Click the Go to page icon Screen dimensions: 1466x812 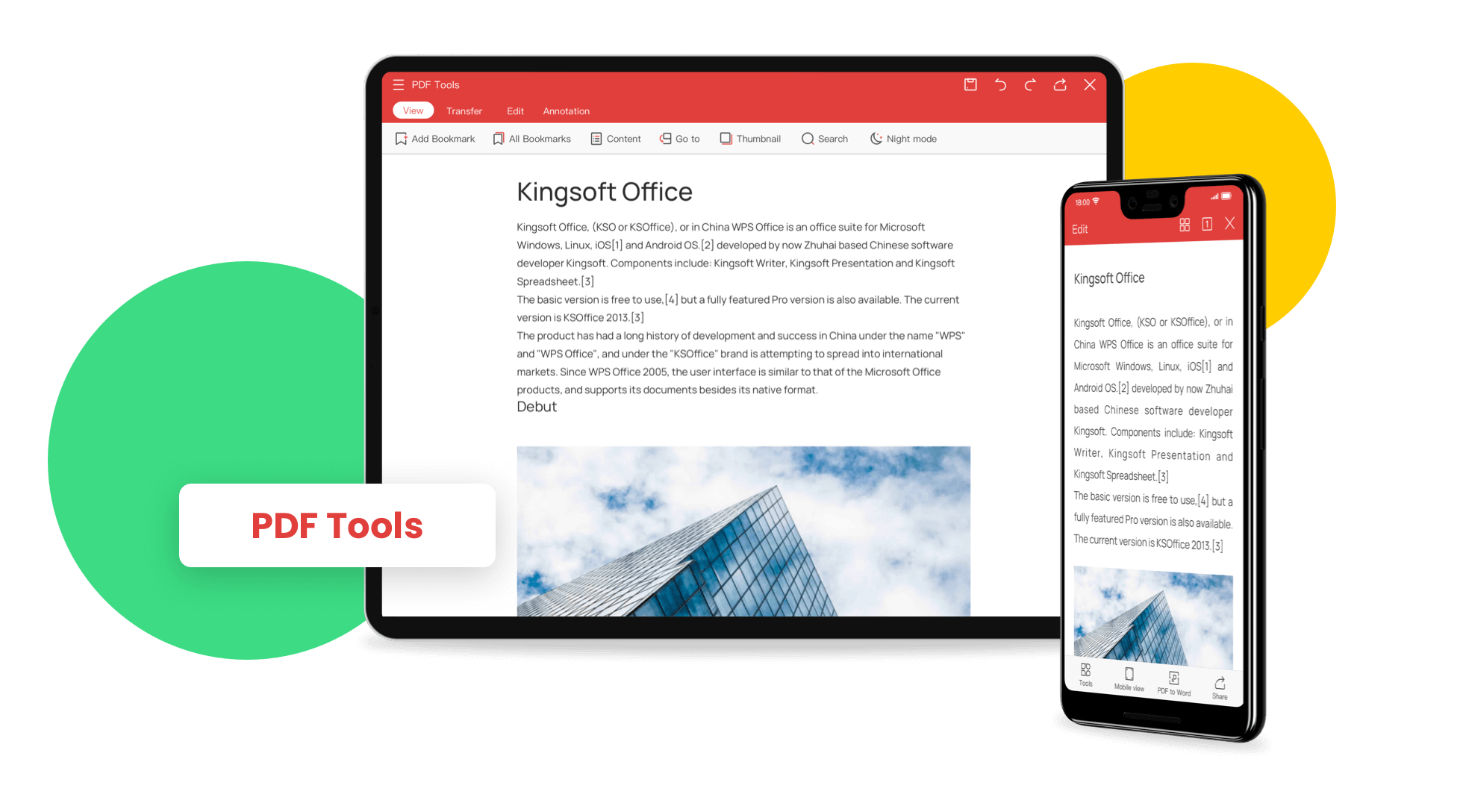[665, 138]
